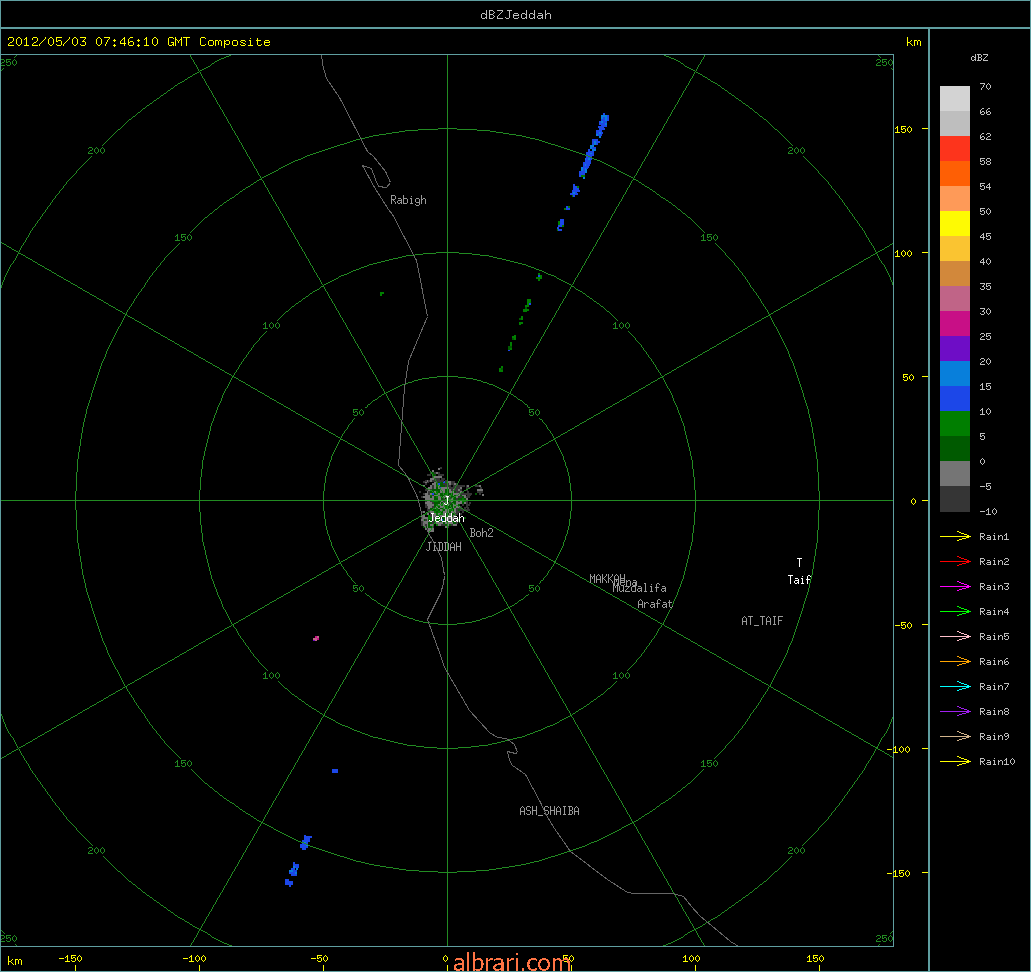Click the MAKKAH location label

pyautogui.click(x=607, y=579)
